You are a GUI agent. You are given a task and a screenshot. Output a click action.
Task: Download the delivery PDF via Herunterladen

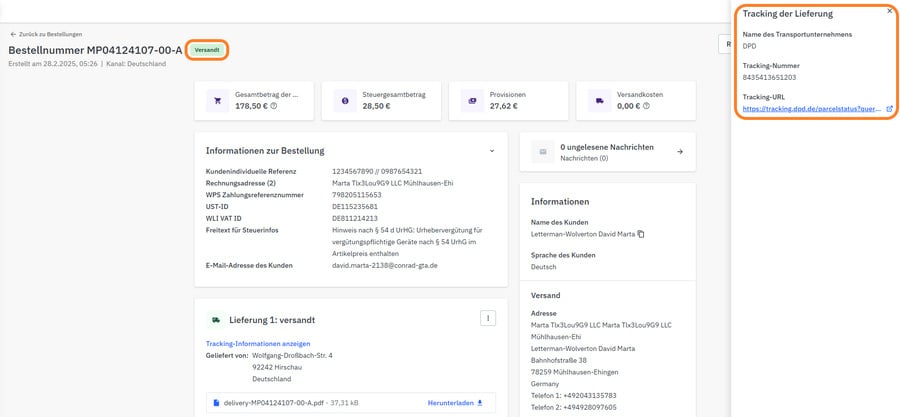(x=455, y=403)
